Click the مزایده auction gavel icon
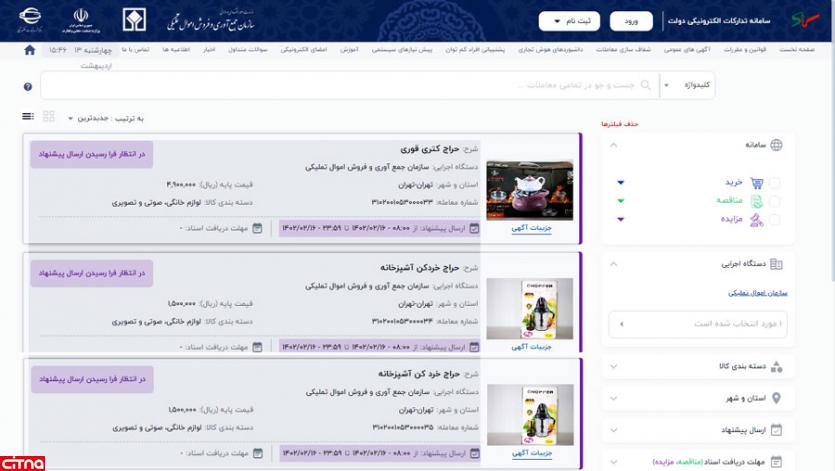Screen dimensions: 835x471 [757, 219]
